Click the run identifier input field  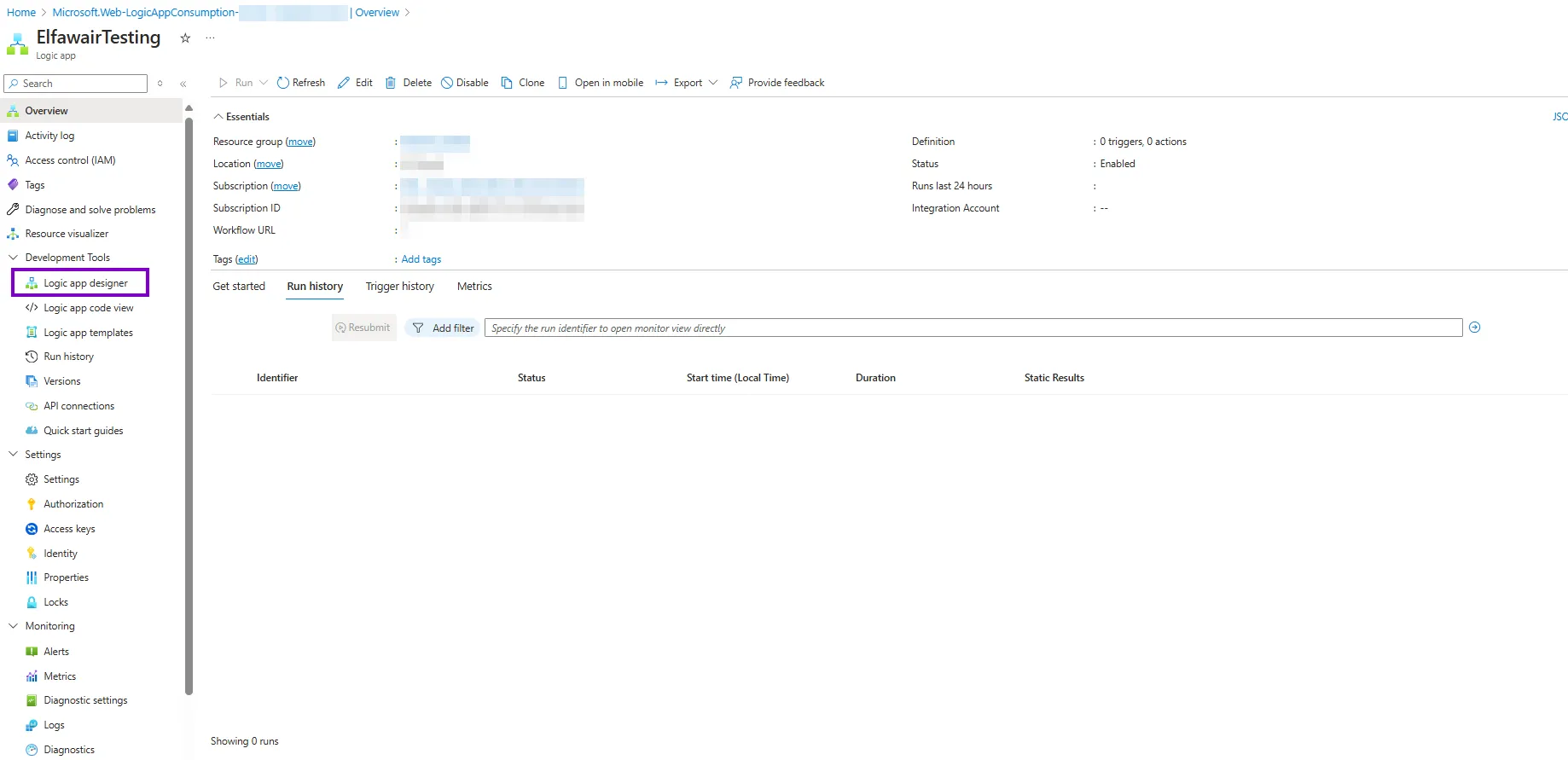click(x=973, y=328)
